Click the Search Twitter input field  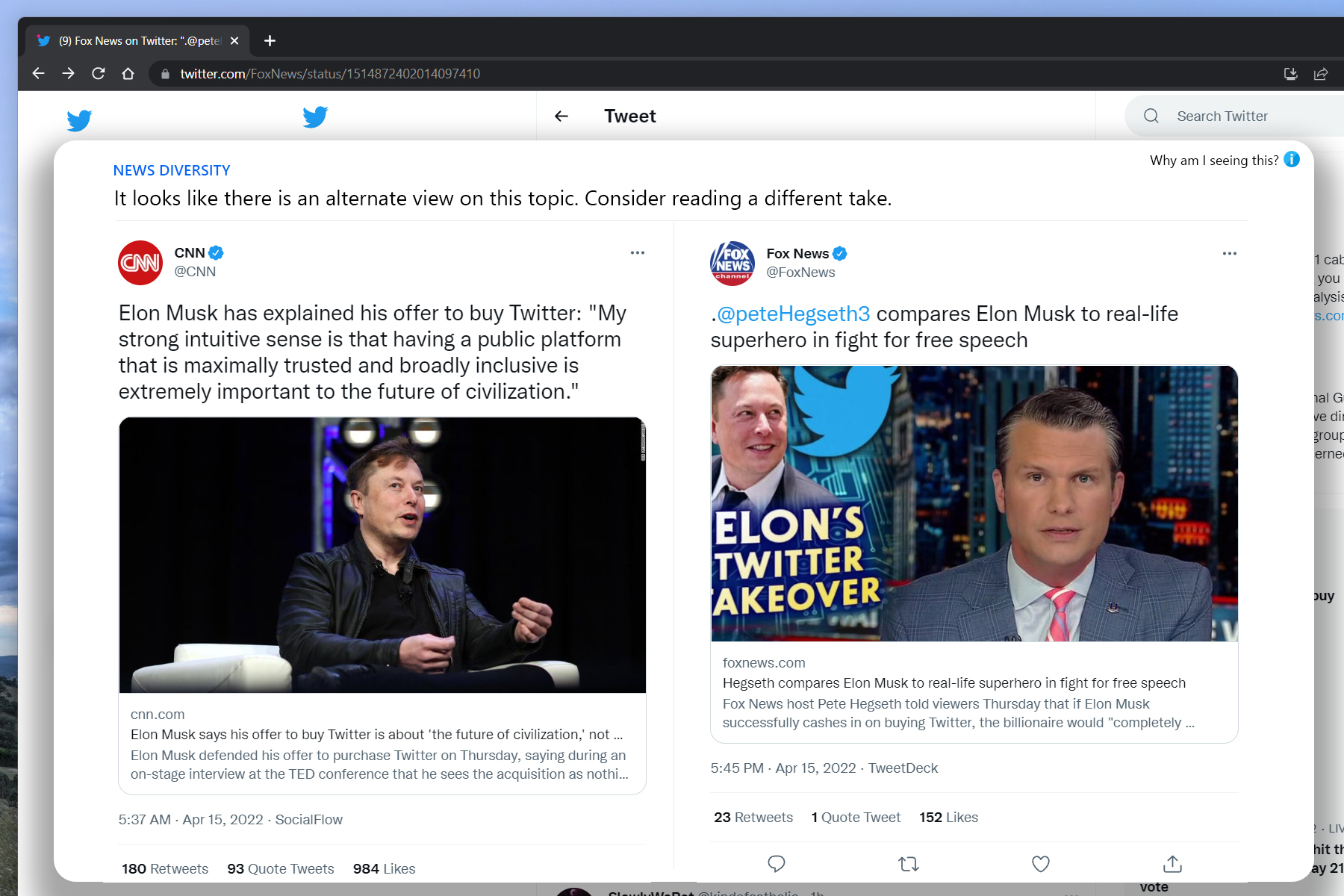1232,116
